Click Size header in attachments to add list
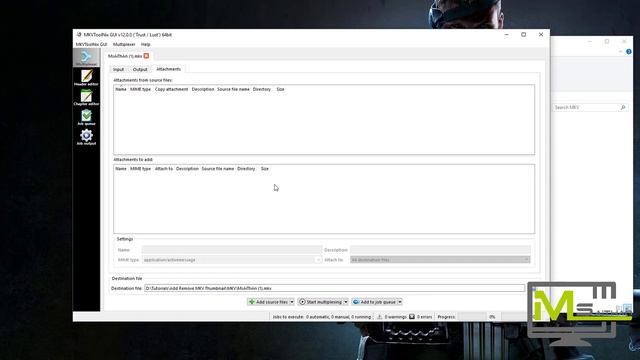 coord(265,169)
